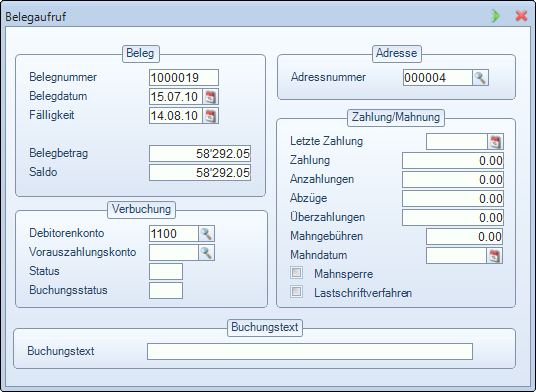The height and width of the screenshot is (392, 536).
Task: Open calendar picker for Belegdatum
Action: [210, 97]
